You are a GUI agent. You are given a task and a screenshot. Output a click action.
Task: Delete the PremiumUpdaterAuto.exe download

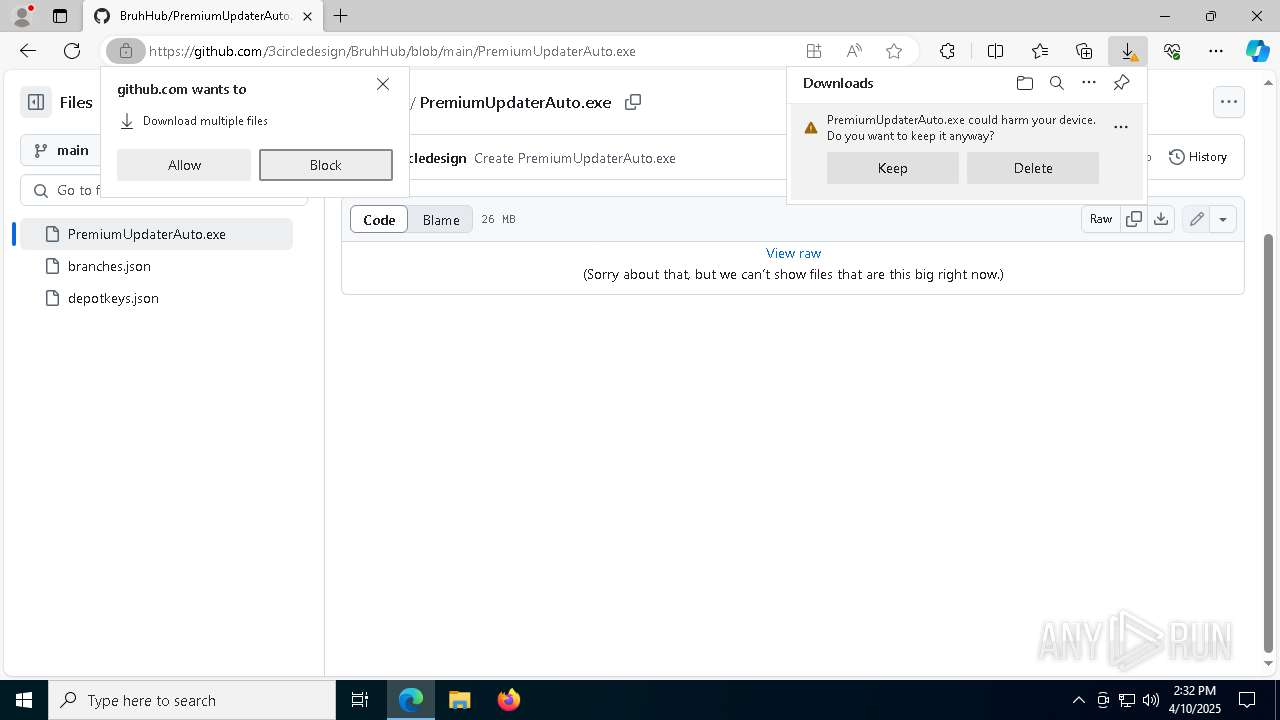(x=1033, y=168)
